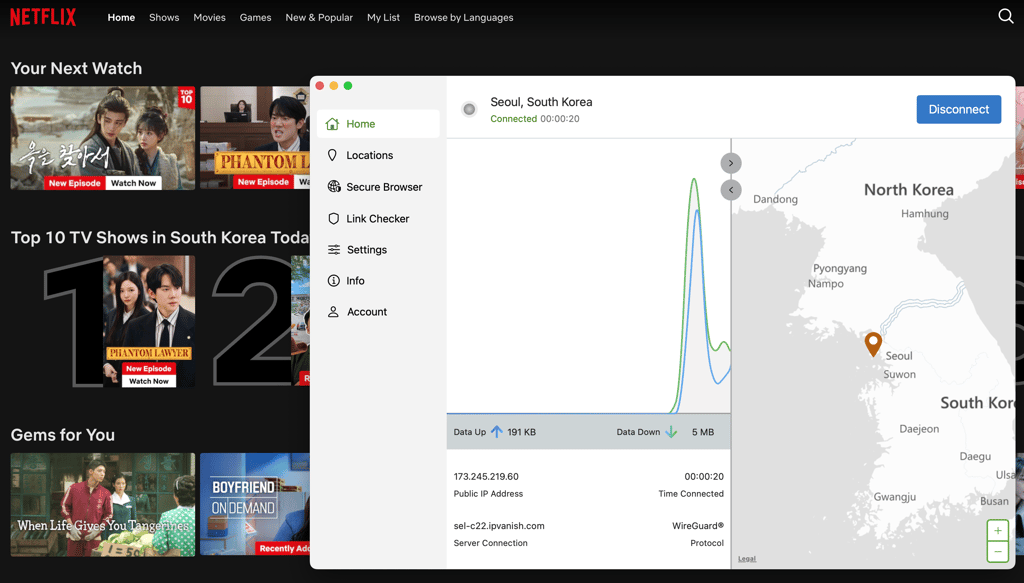Click North Korea label on the map
The width and height of the screenshot is (1024, 583).
[908, 190]
